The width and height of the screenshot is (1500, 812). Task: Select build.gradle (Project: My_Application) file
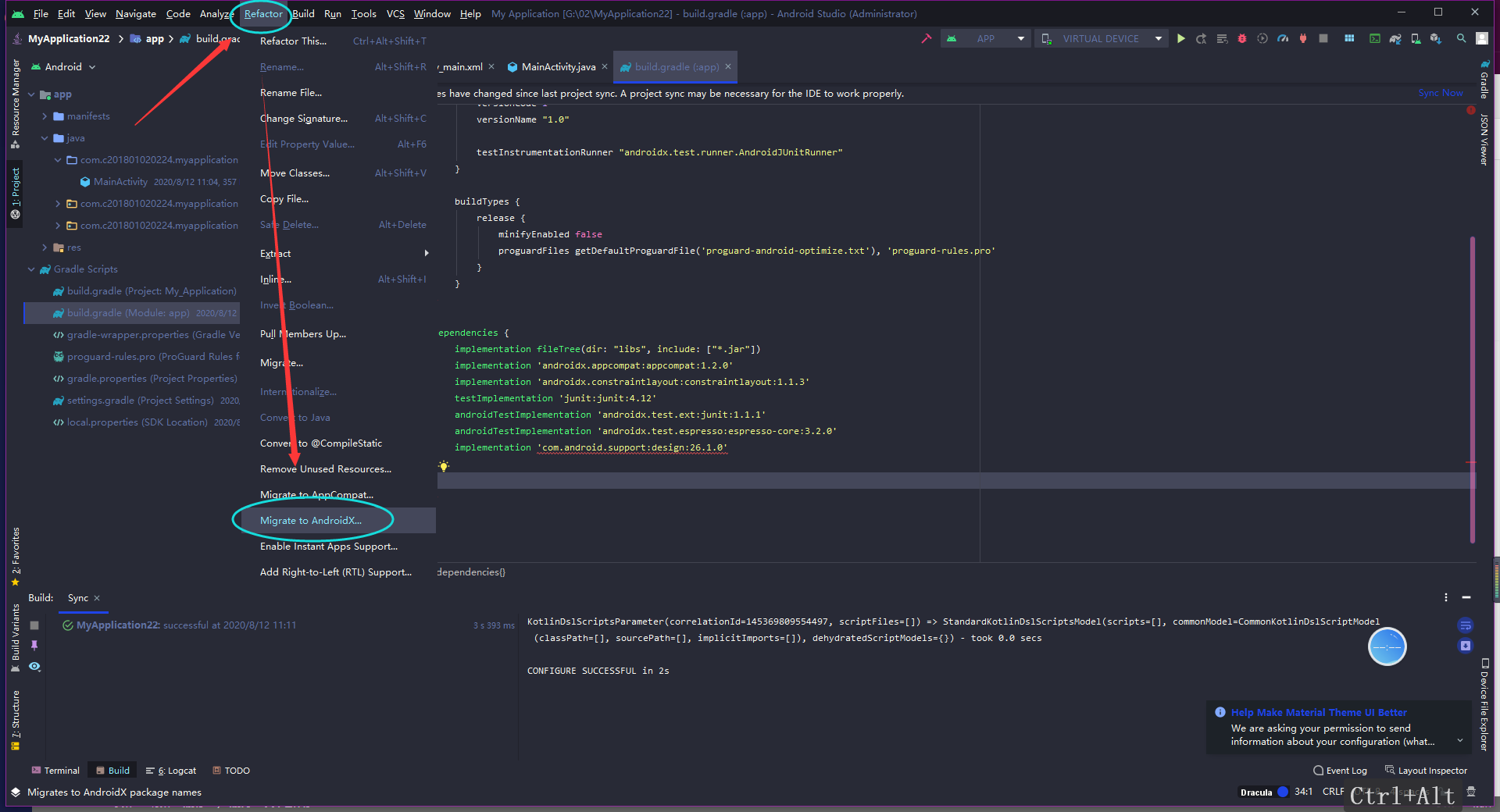point(145,291)
